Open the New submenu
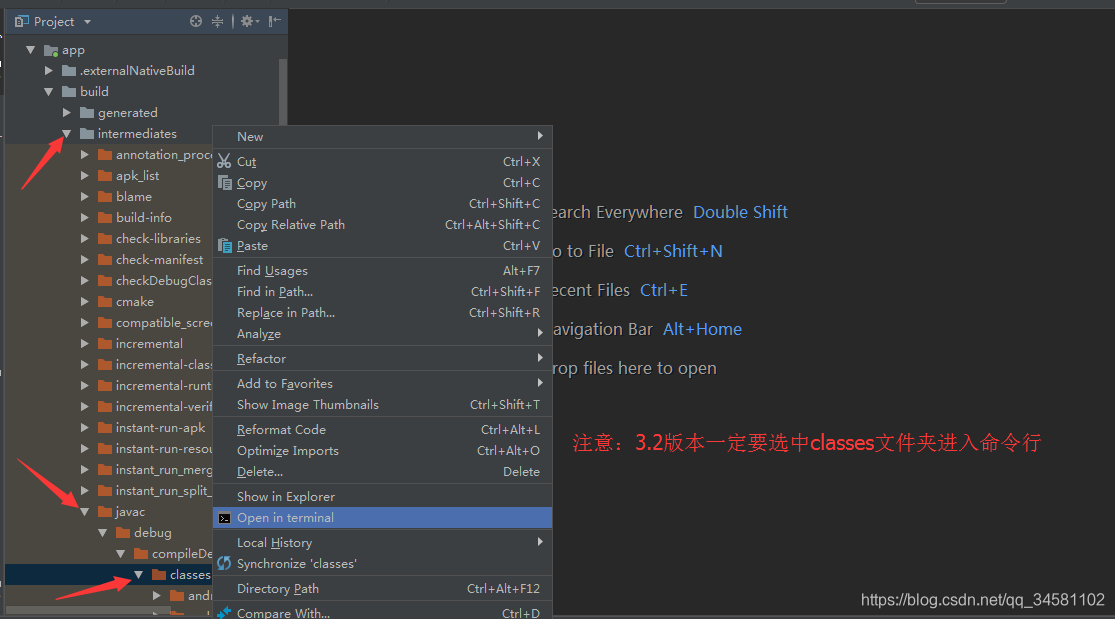Viewport: 1115px width, 619px height. pyautogui.click(x=383, y=137)
